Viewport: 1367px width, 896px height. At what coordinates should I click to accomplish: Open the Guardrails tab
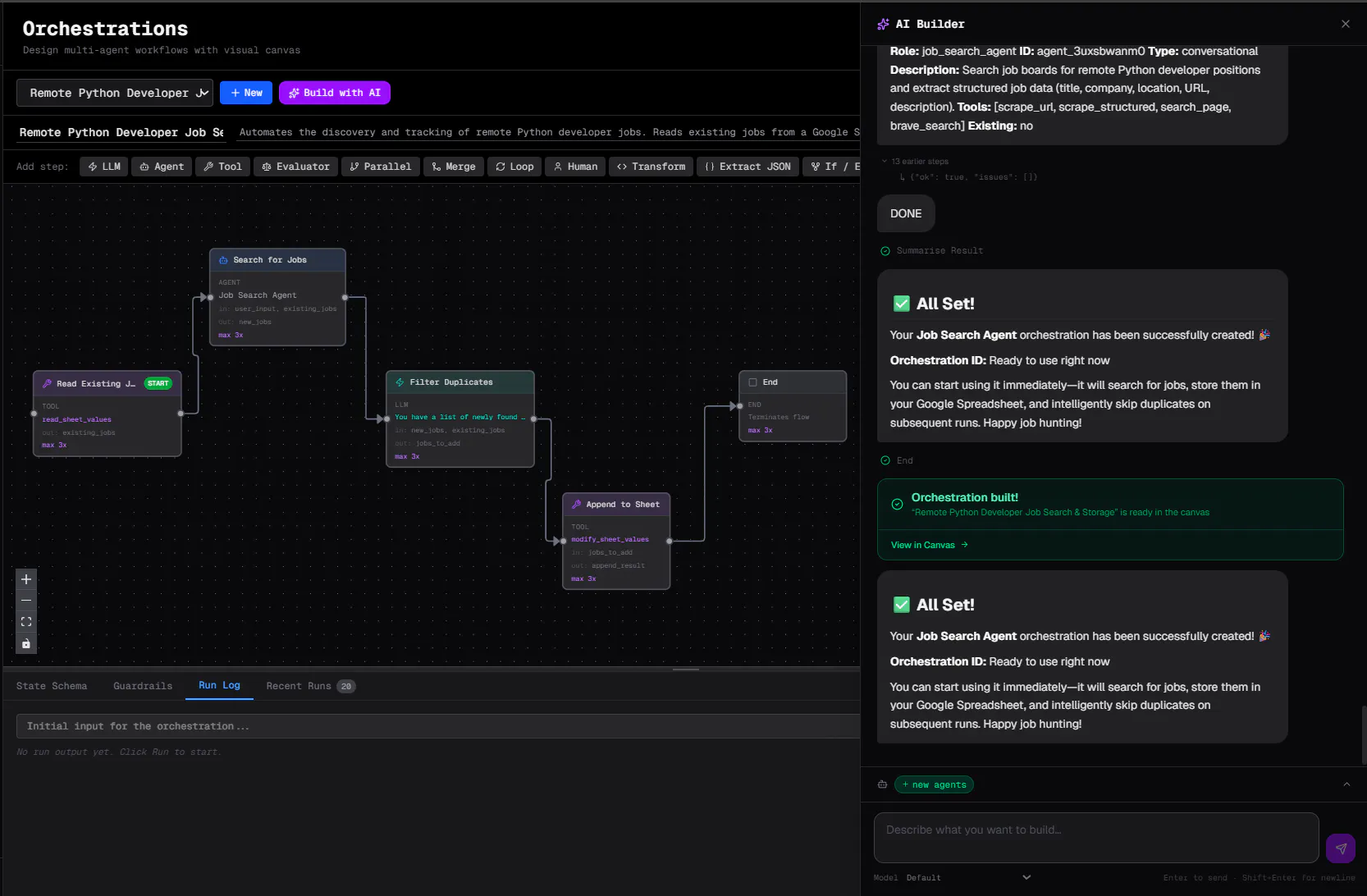pos(143,686)
